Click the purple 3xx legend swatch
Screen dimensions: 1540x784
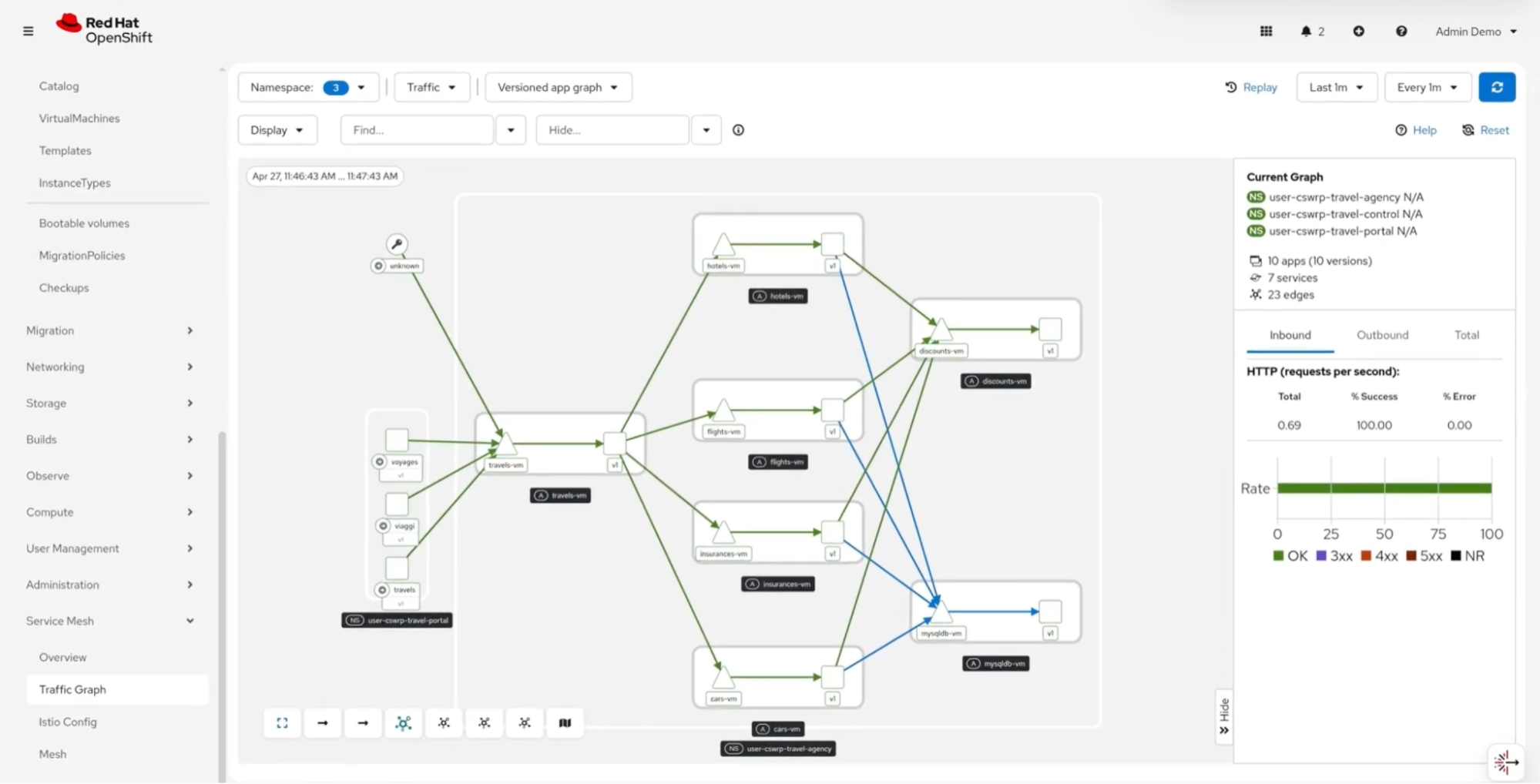coord(1321,556)
